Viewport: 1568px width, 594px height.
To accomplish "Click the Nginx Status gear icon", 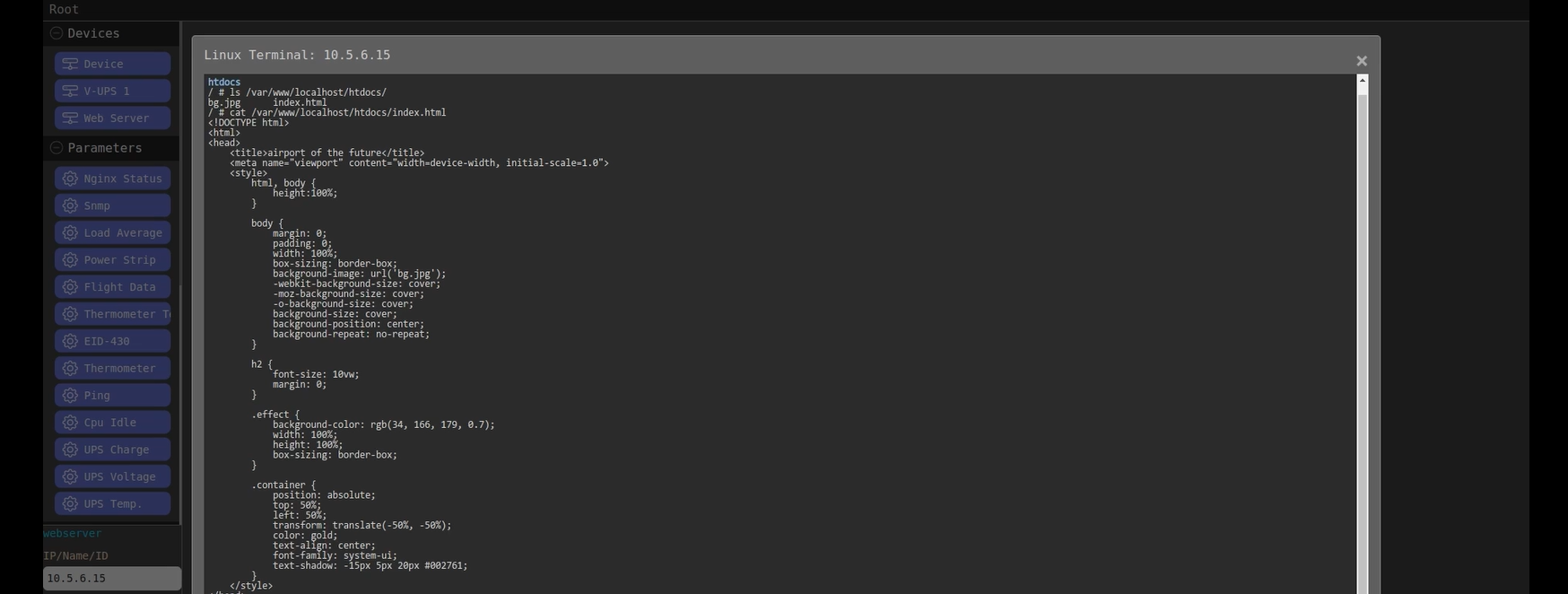I will (x=70, y=179).
